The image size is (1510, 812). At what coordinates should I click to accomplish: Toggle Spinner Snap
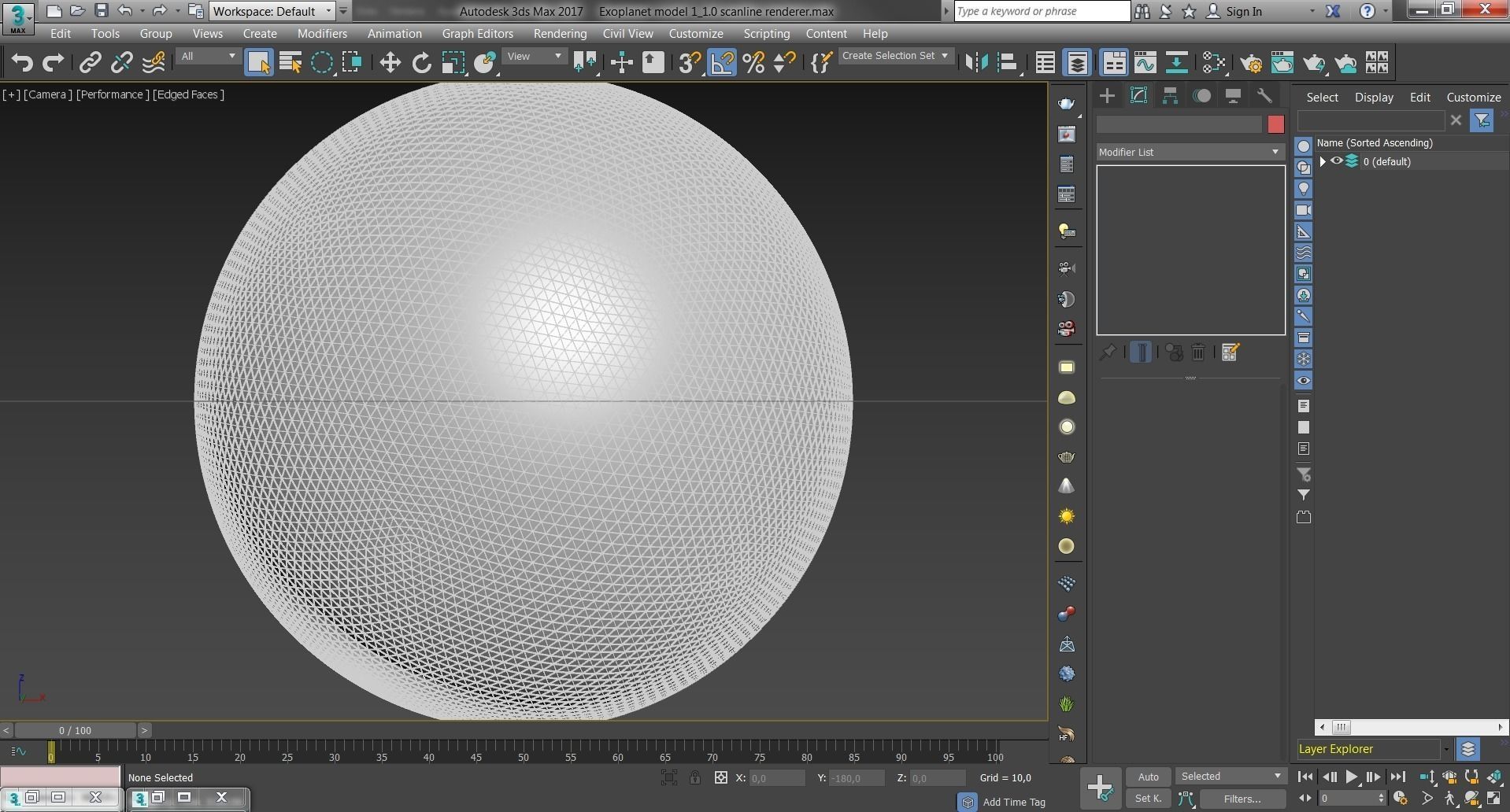pos(785,62)
